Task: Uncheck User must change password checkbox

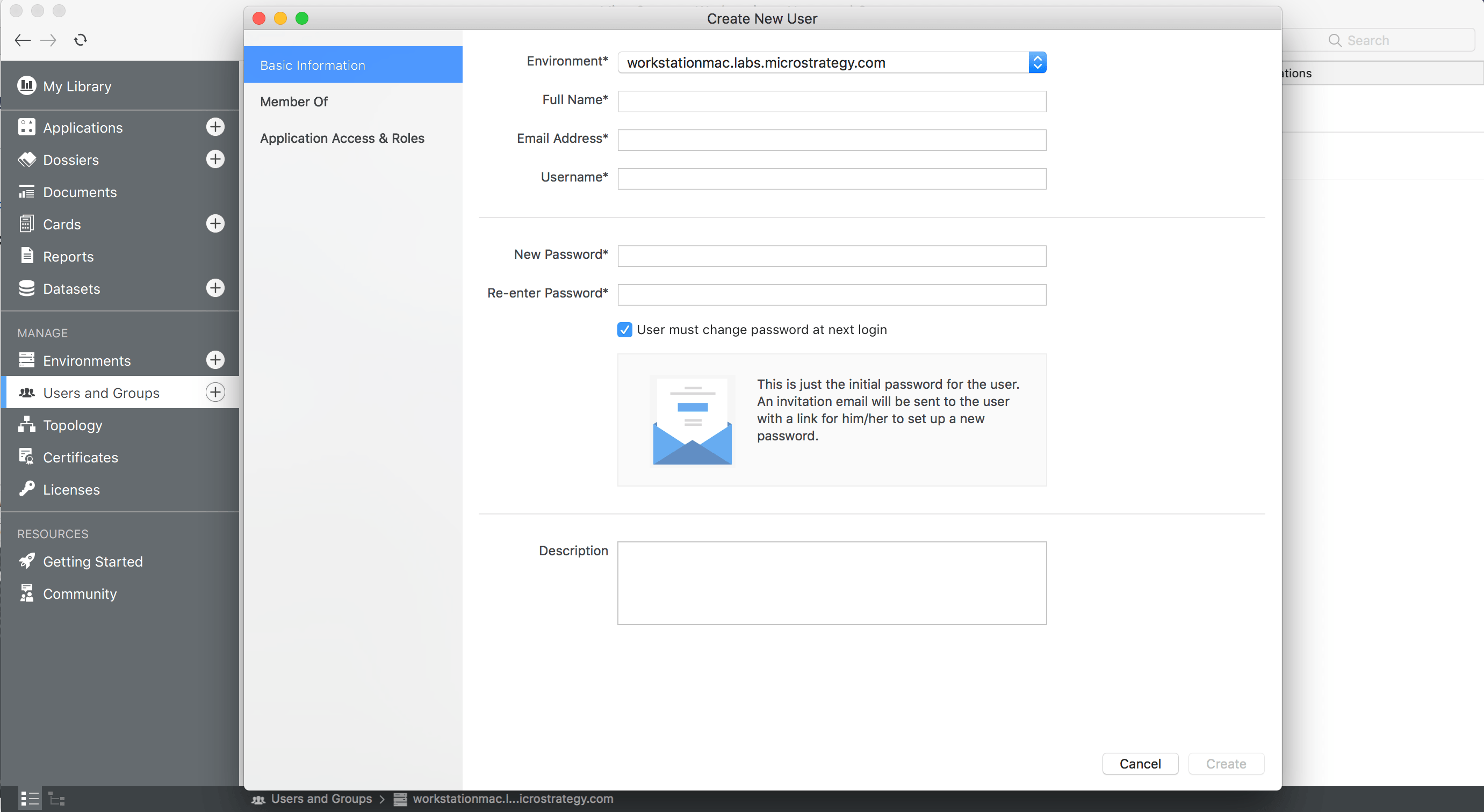Action: [x=624, y=329]
